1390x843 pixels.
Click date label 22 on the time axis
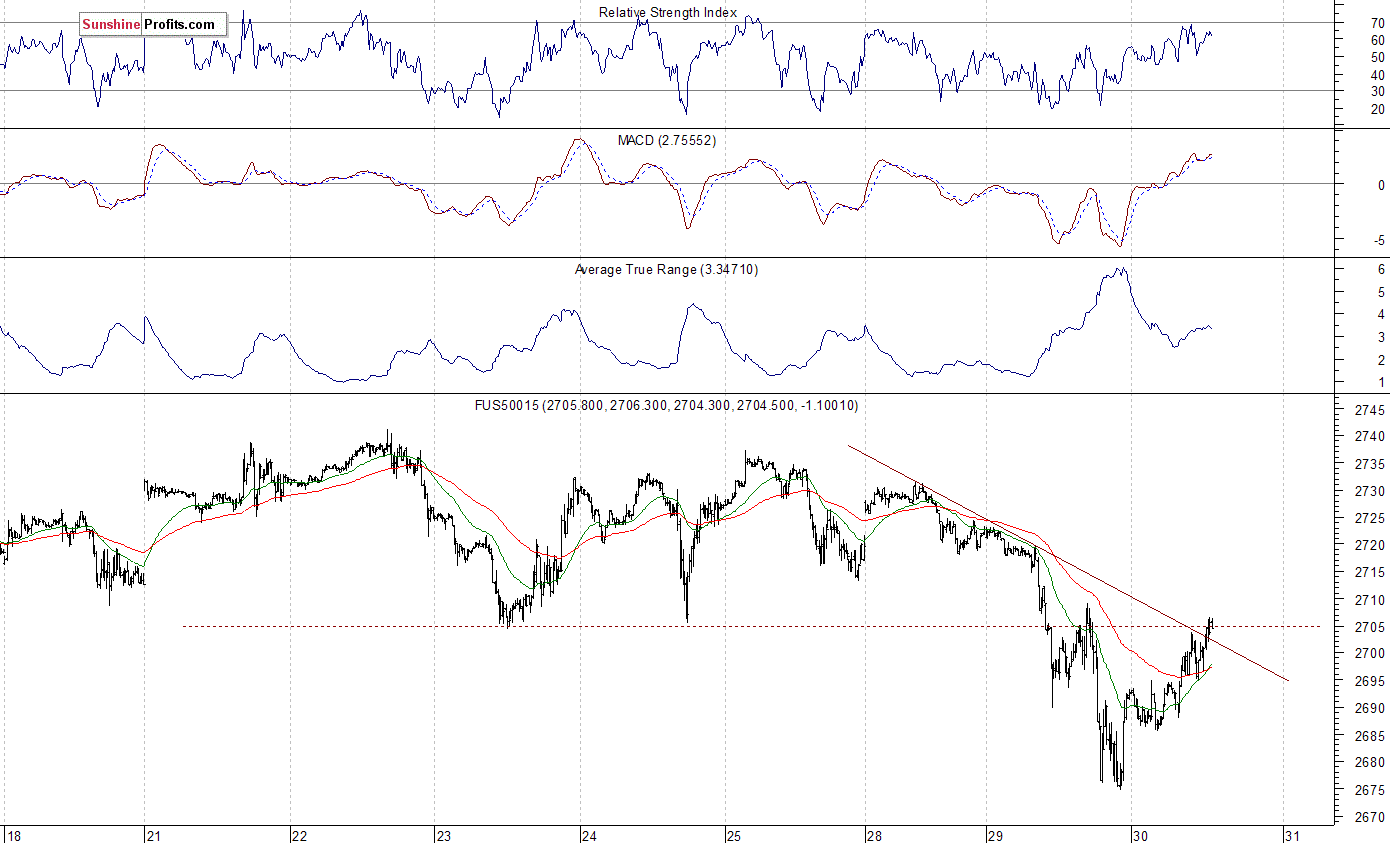[x=299, y=835]
